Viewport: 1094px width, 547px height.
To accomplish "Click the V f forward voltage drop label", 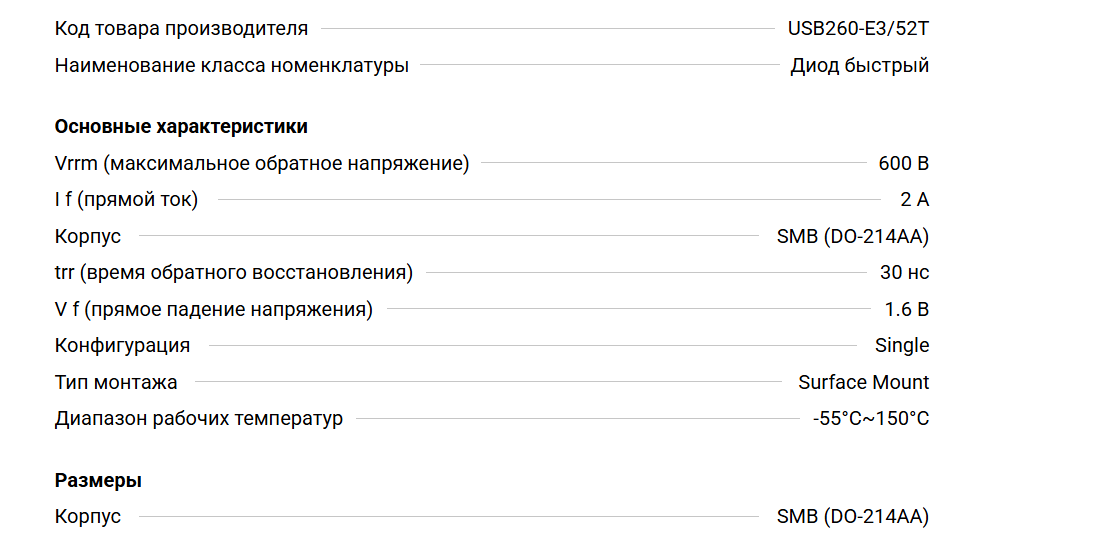I will (213, 309).
